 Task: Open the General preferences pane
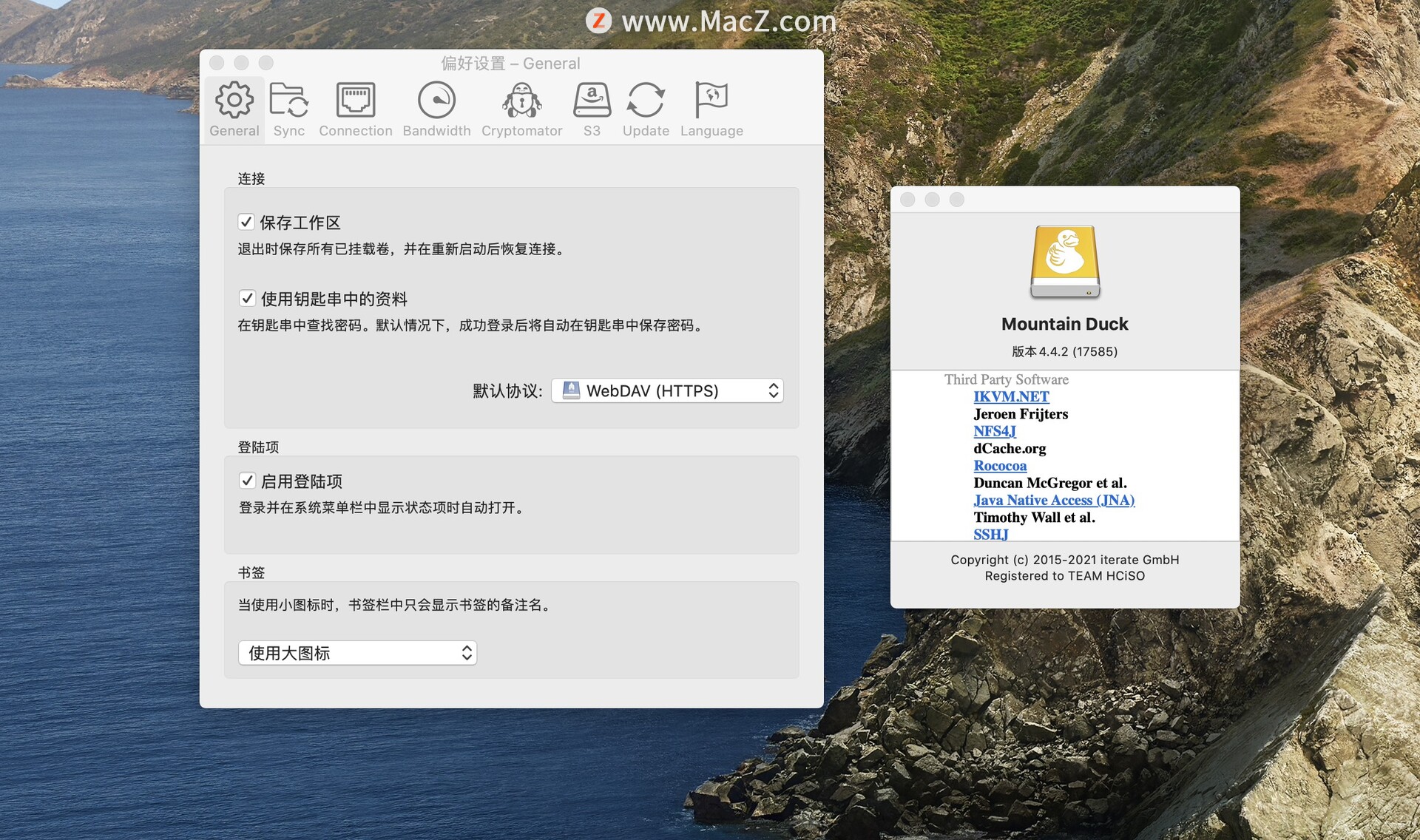pyautogui.click(x=234, y=109)
